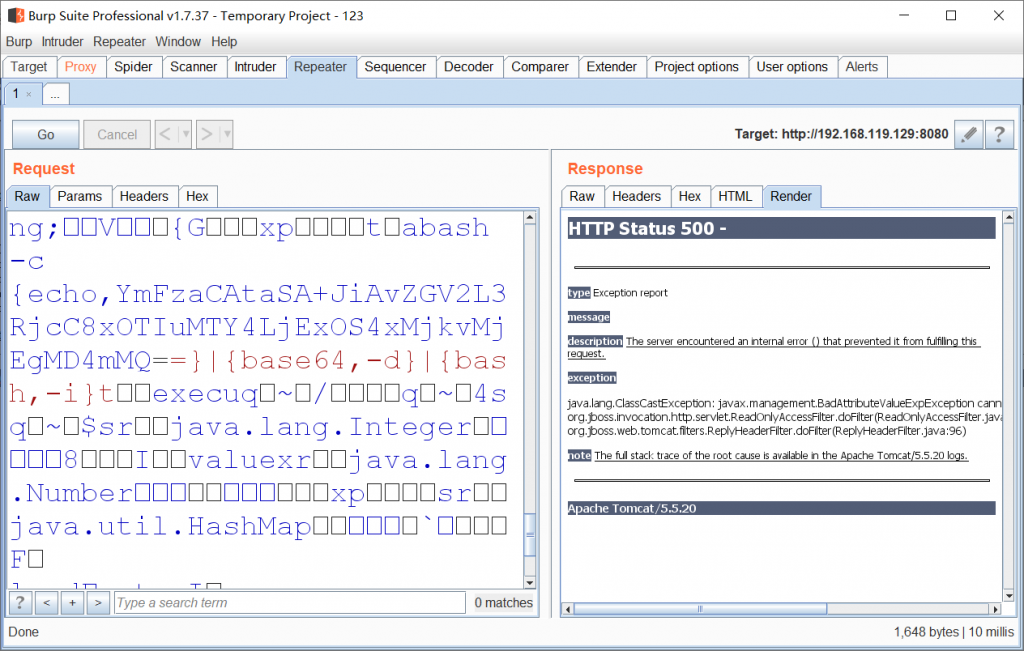Click response horizontal scrollbar right arrow
The width and height of the screenshot is (1024, 651).
(995, 609)
